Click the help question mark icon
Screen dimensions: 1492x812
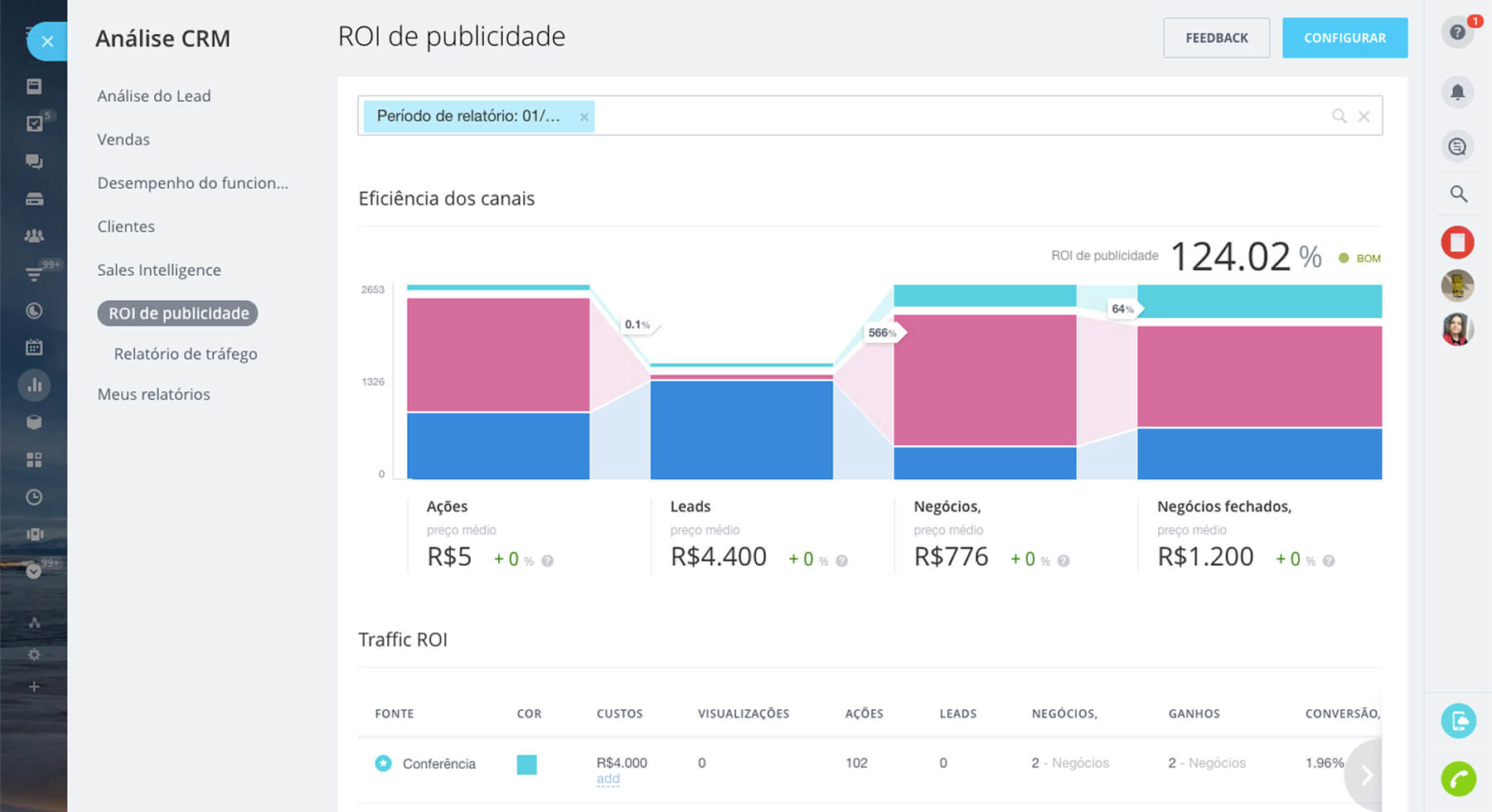tap(1456, 33)
